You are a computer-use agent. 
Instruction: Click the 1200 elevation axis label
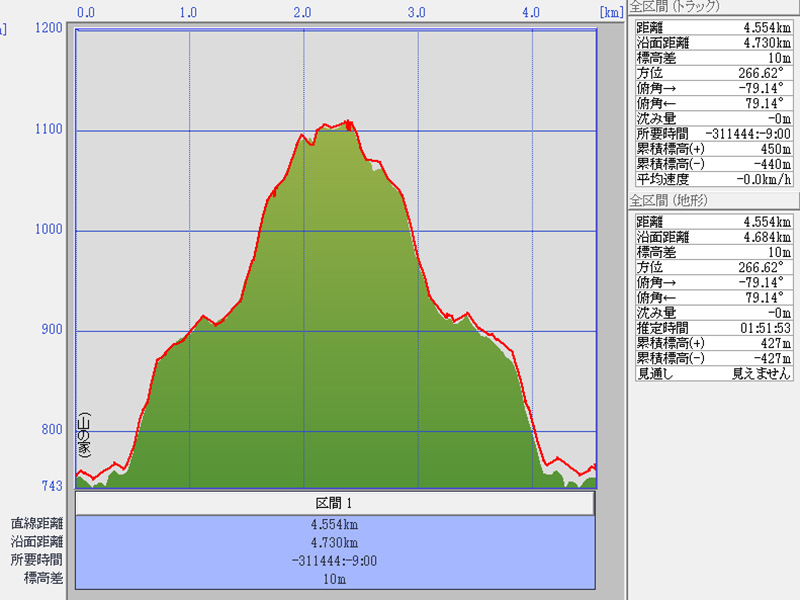point(48,28)
